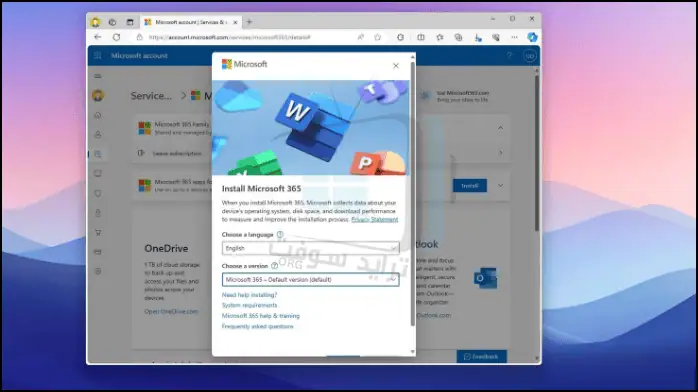The height and width of the screenshot is (392, 698).
Task: Open Edge settings and more ellipsis
Action: click(x=514, y=37)
